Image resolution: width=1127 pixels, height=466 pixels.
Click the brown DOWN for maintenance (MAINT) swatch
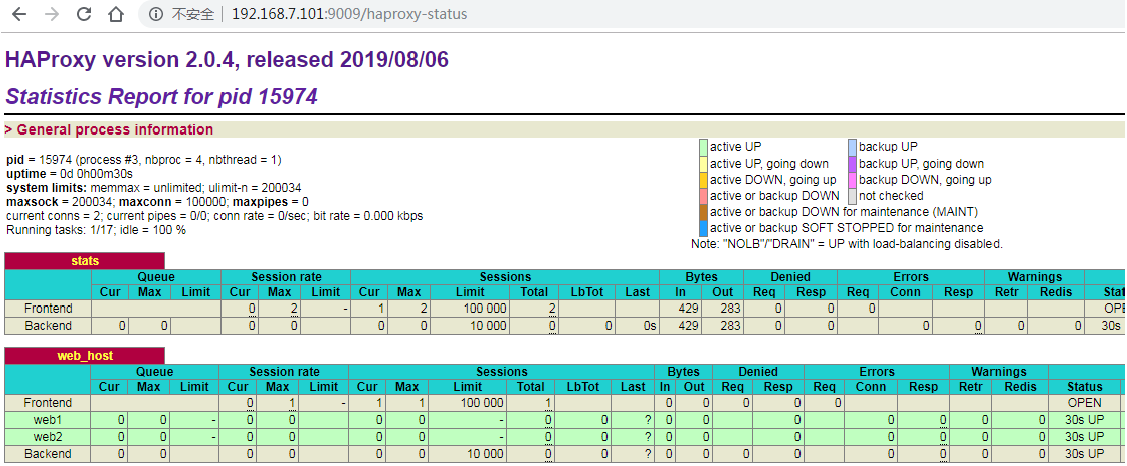coord(704,211)
